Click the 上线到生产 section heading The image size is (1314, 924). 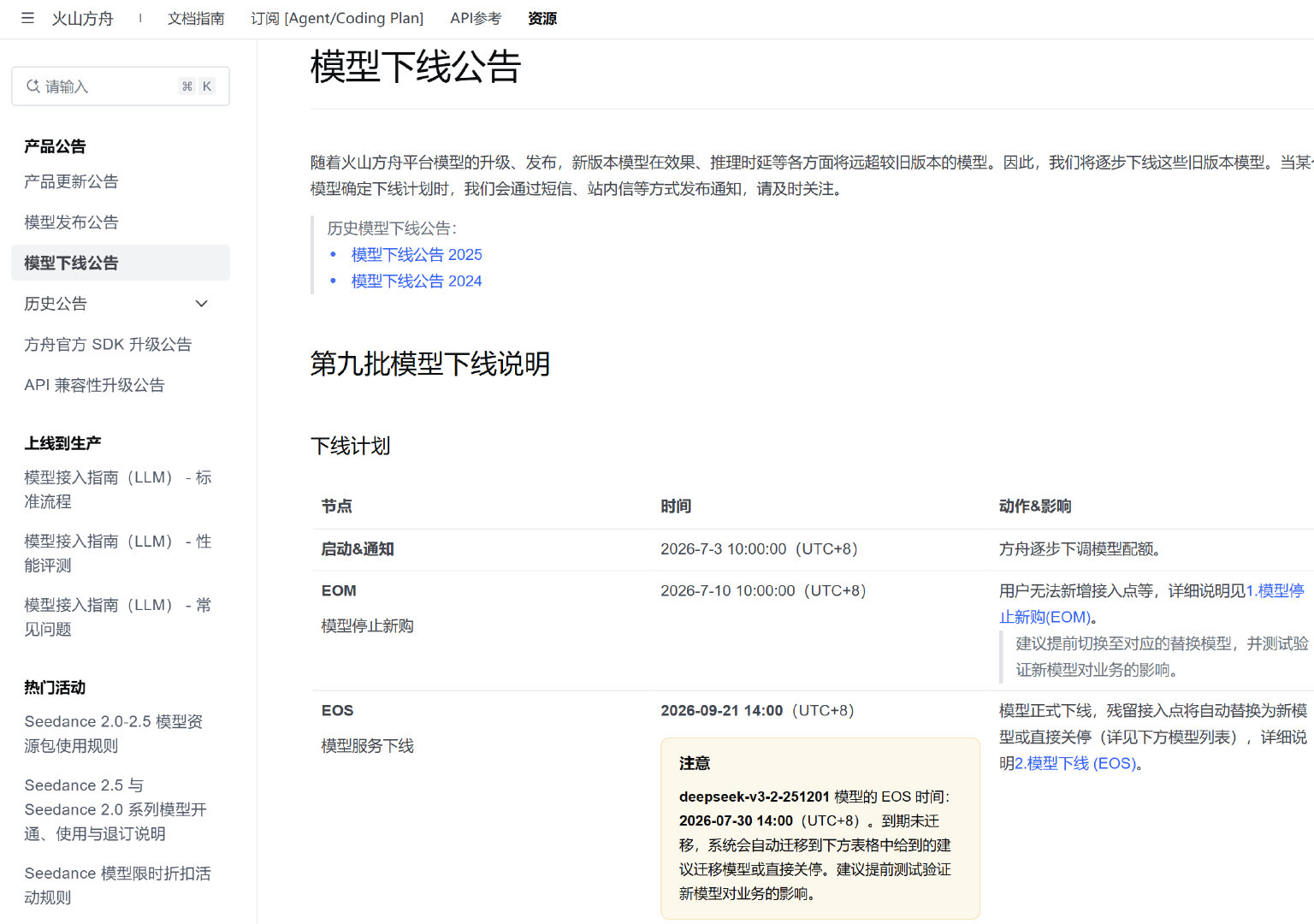click(62, 443)
